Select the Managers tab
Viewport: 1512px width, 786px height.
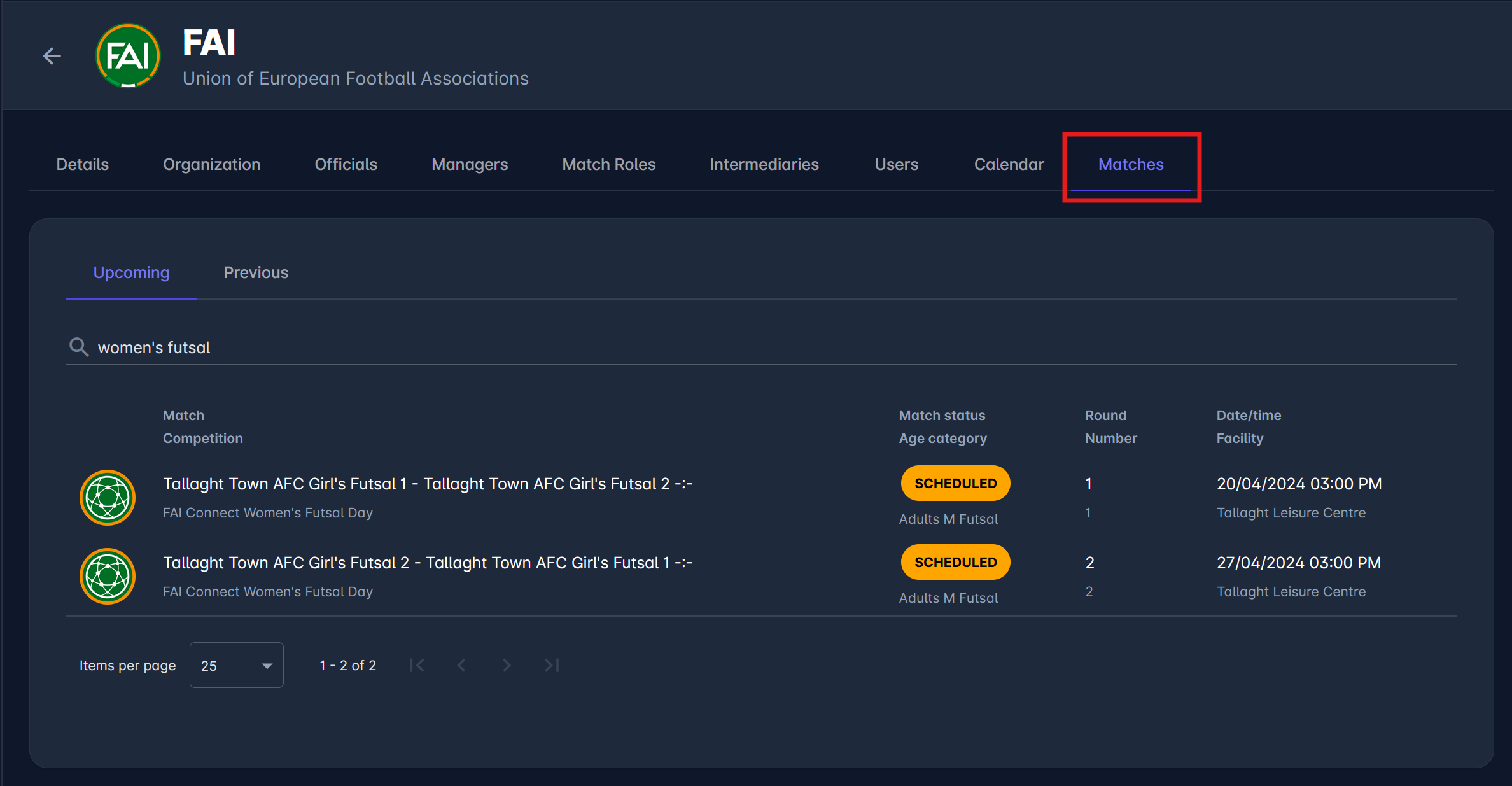click(470, 164)
